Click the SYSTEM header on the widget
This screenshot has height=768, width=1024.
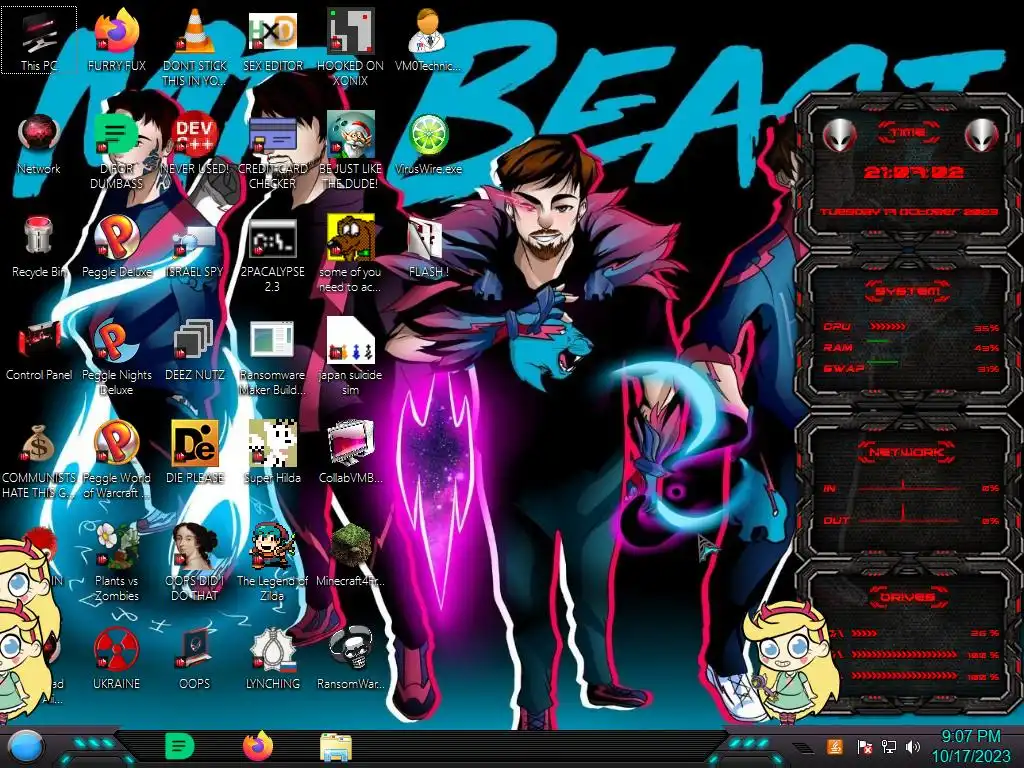[908, 291]
